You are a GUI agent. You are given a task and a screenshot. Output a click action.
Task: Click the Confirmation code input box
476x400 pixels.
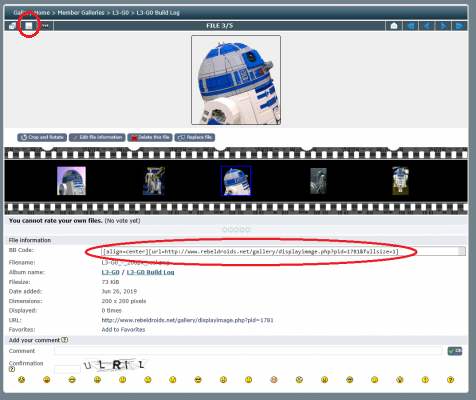(67, 369)
